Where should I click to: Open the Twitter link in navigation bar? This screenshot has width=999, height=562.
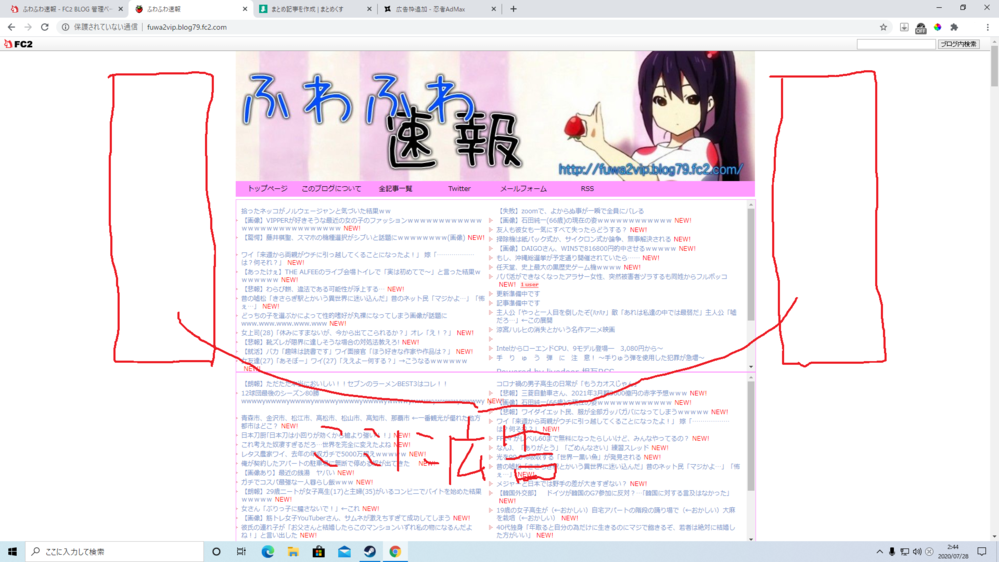(459, 189)
